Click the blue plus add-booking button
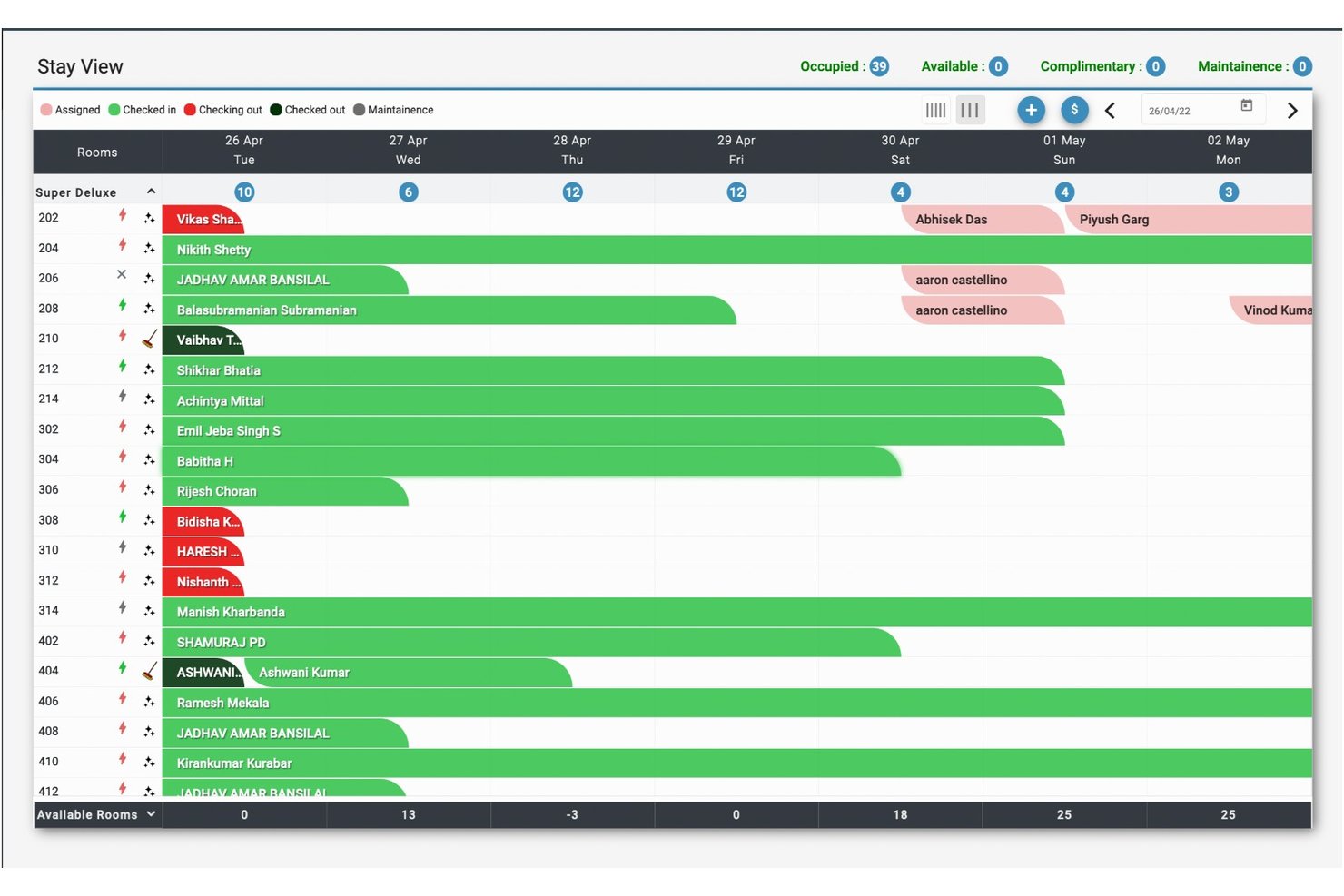The width and height of the screenshot is (1344, 896). tap(1031, 110)
